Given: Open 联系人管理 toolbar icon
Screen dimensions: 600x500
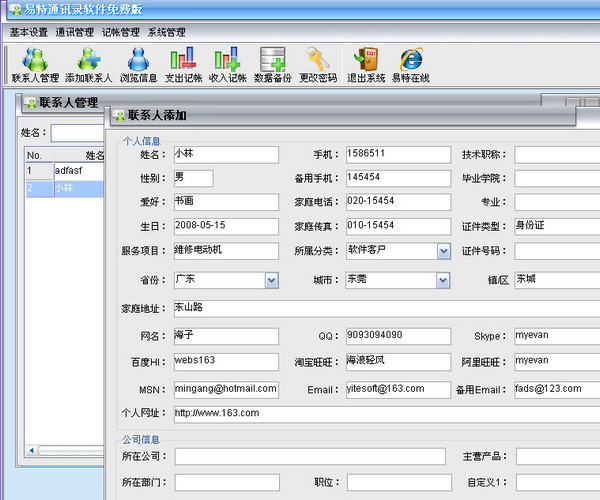Looking at the screenshot, I should (x=35, y=62).
